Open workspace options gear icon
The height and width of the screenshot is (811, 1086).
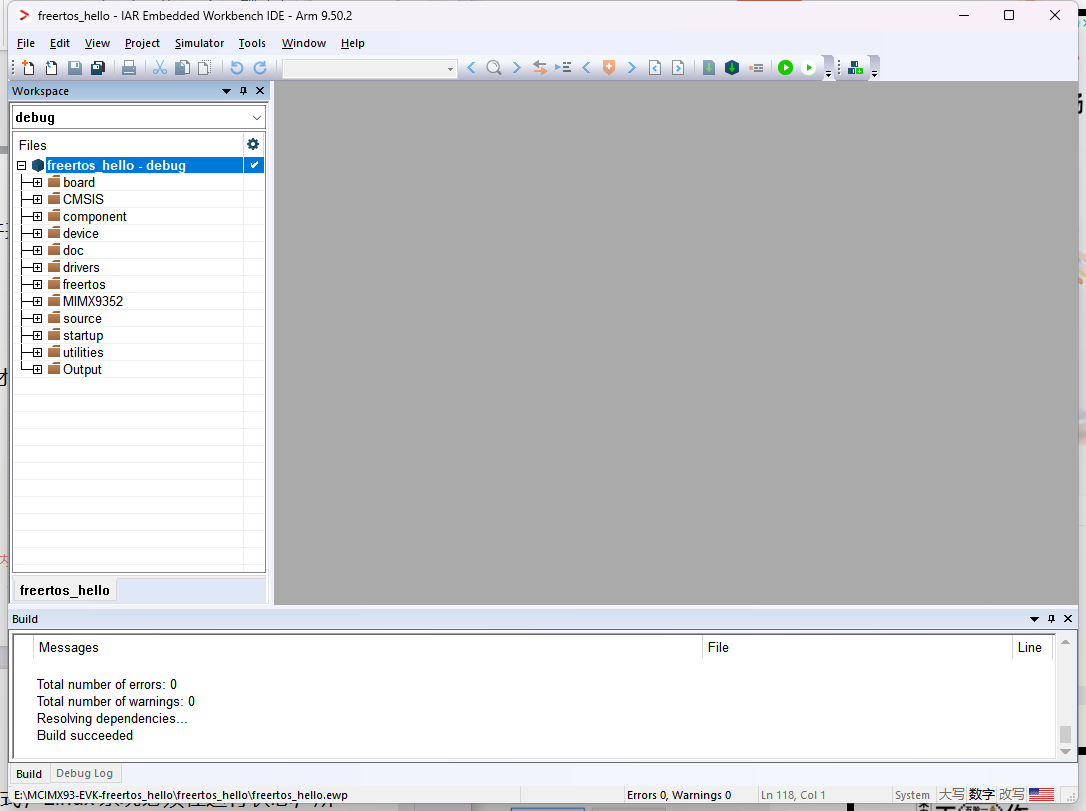click(x=253, y=144)
